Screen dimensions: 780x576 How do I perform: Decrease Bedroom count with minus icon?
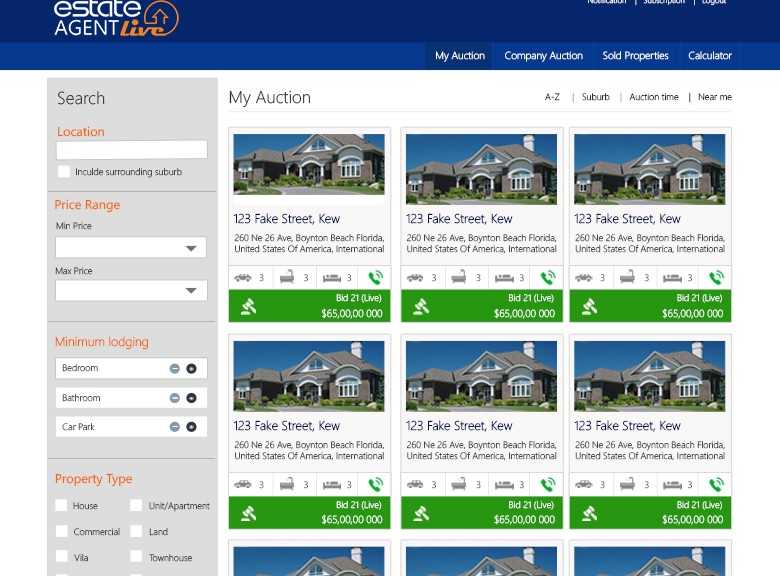coord(175,369)
